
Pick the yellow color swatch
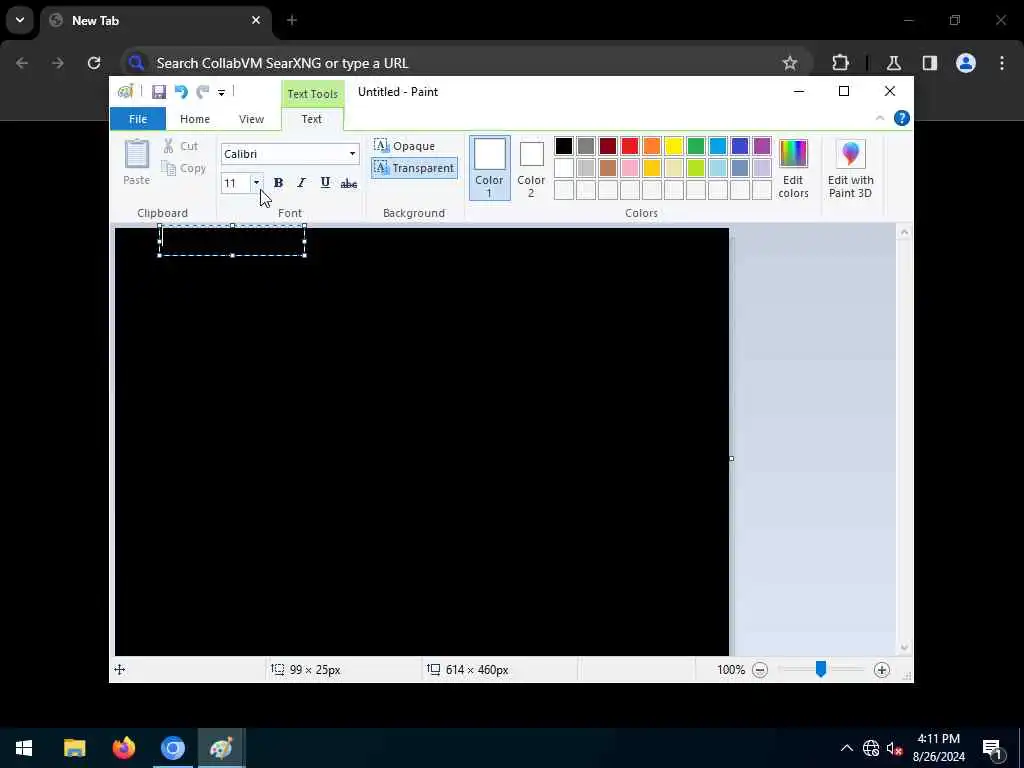coord(674,146)
